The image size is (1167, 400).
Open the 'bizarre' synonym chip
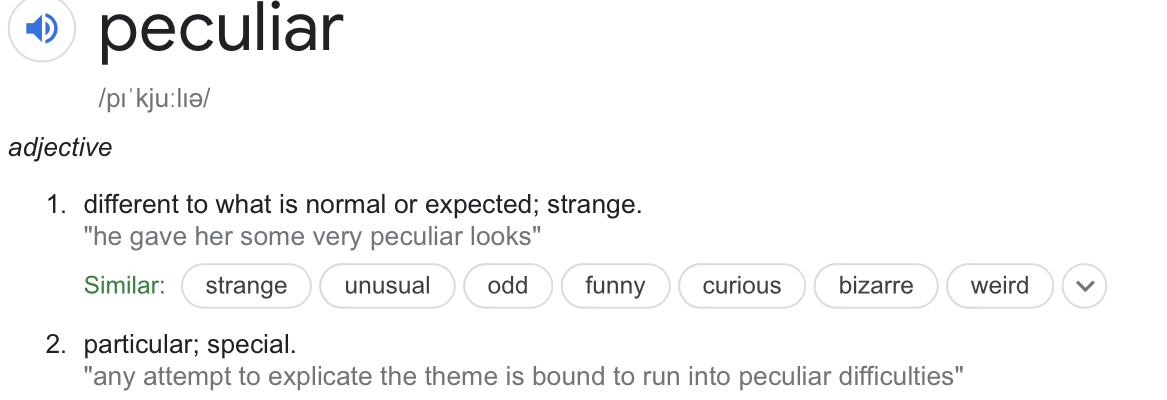click(876, 286)
